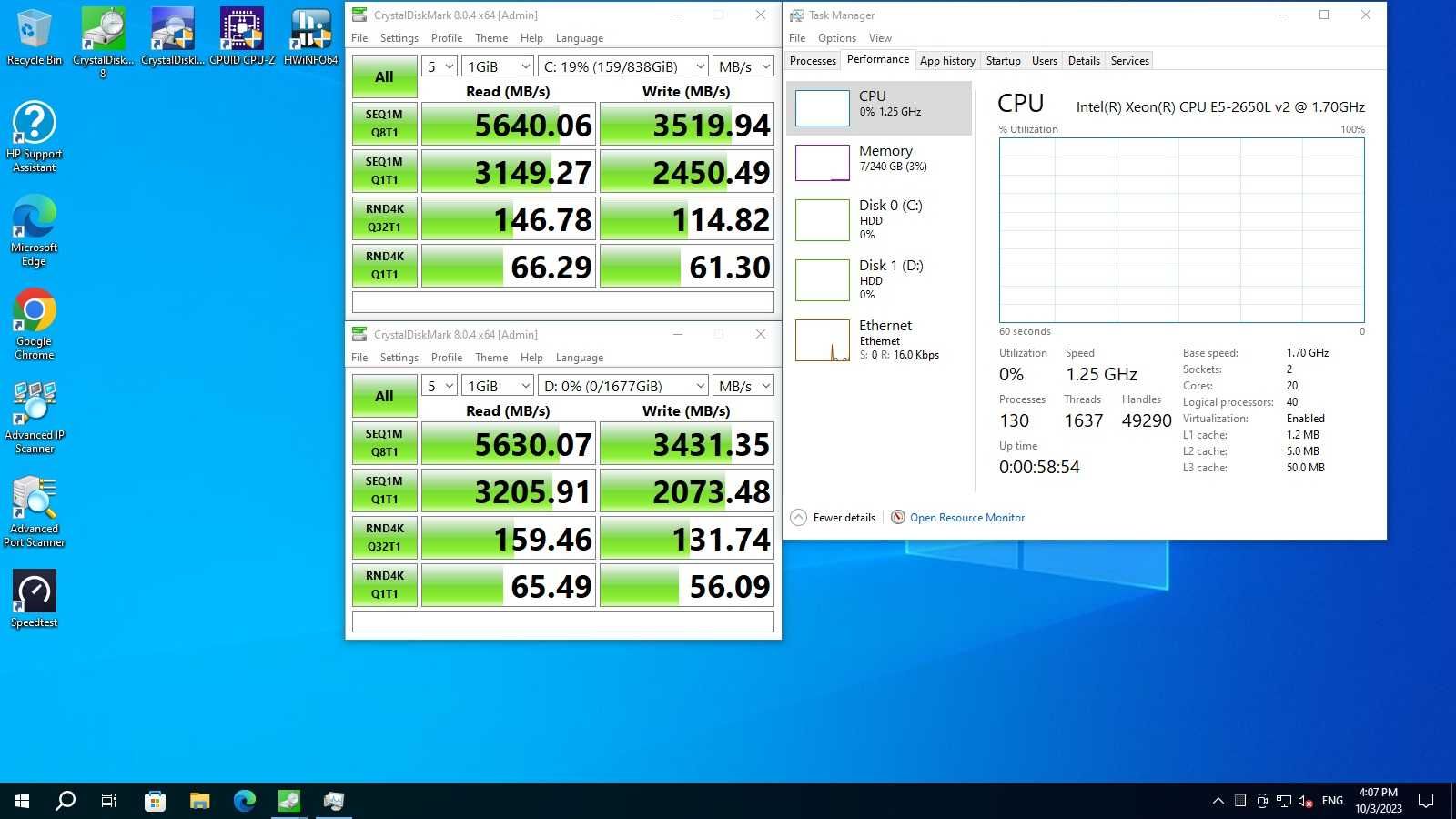Click ENG language indicator in tray
Viewport: 1456px width, 819px height.
tap(1332, 801)
